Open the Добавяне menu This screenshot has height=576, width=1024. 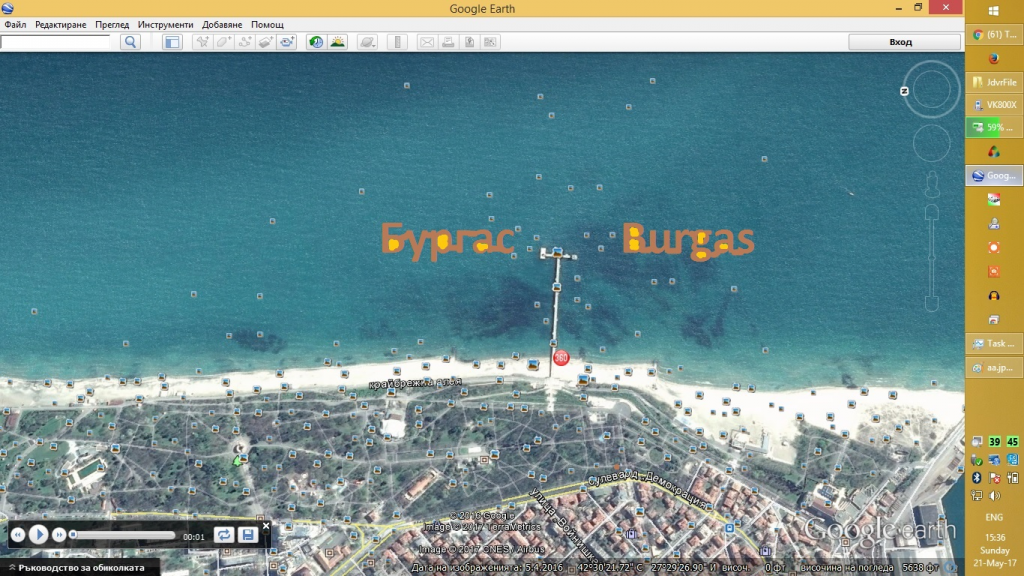[x=222, y=25]
